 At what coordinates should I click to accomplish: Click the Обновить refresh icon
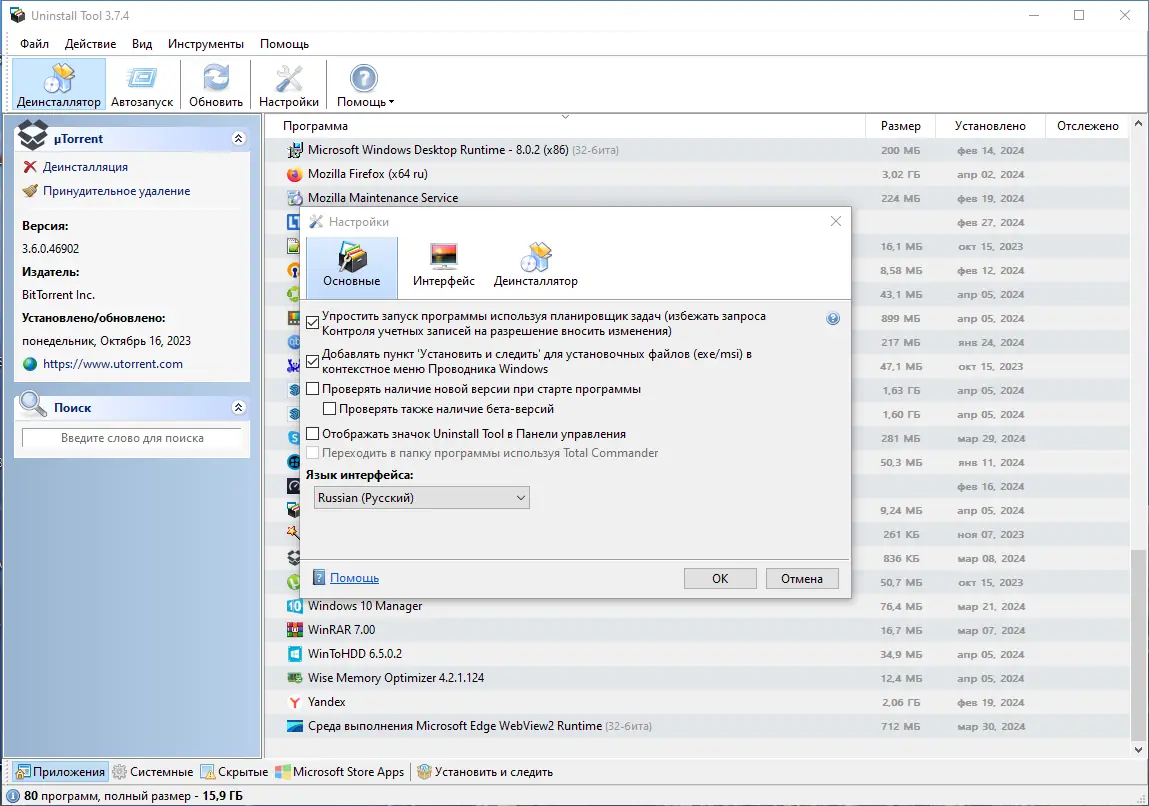[215, 84]
